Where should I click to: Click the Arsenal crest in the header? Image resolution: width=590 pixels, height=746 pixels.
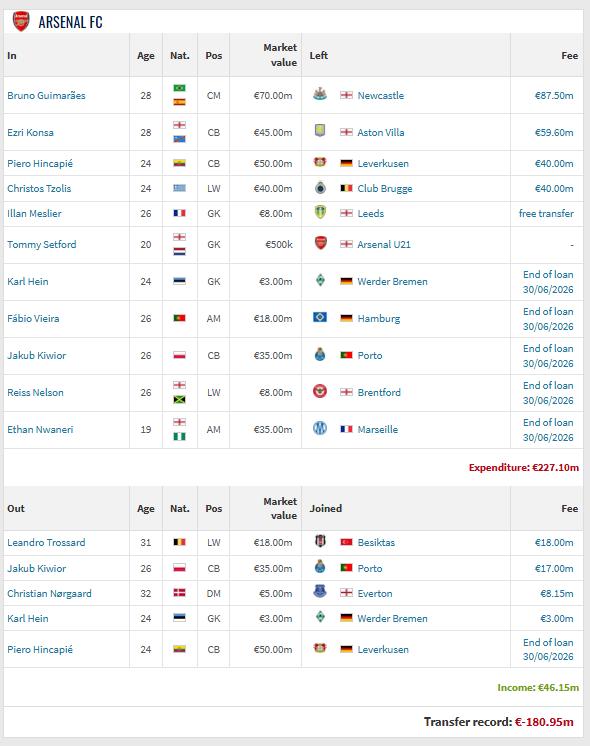(21, 22)
